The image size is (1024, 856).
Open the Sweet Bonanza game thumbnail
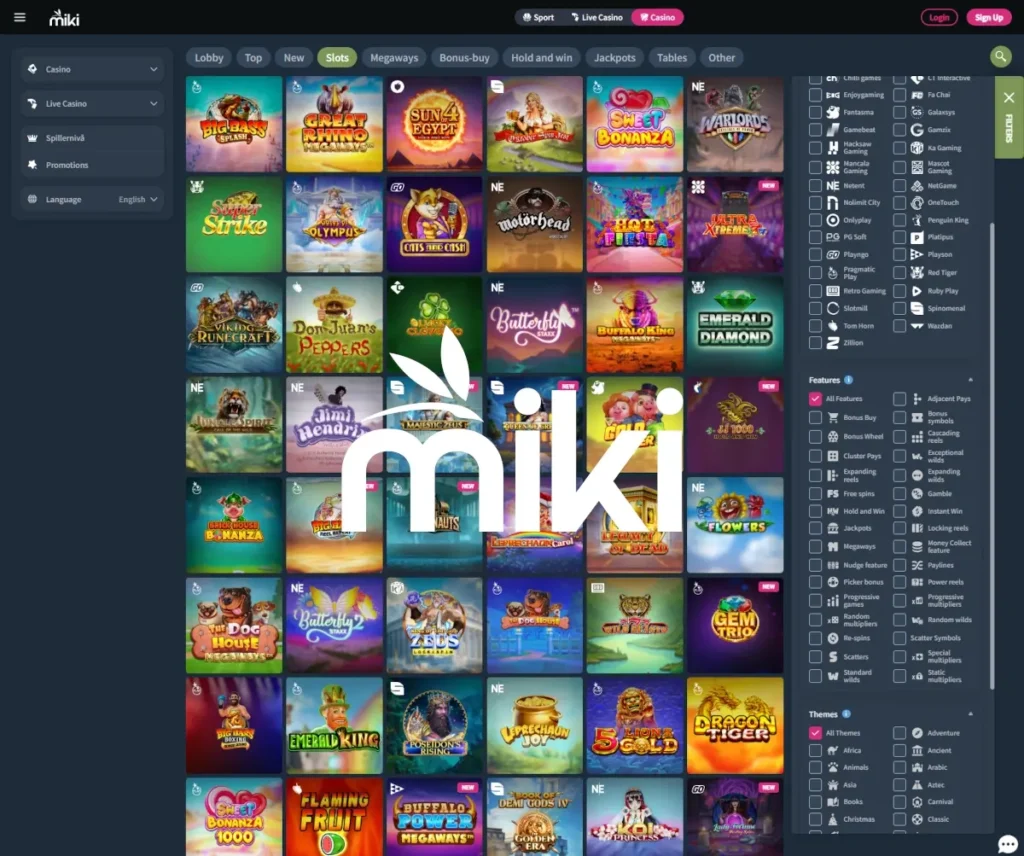click(x=635, y=124)
